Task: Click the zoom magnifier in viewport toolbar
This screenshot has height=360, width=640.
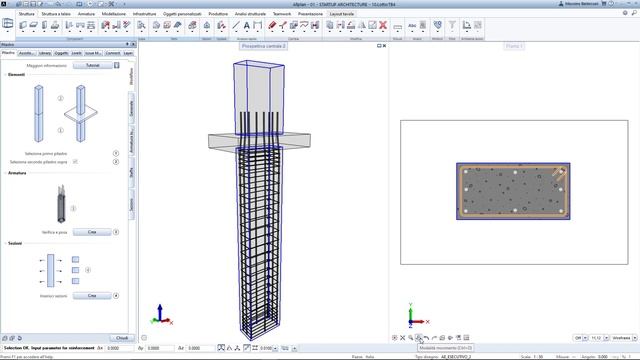Action: click(411, 338)
